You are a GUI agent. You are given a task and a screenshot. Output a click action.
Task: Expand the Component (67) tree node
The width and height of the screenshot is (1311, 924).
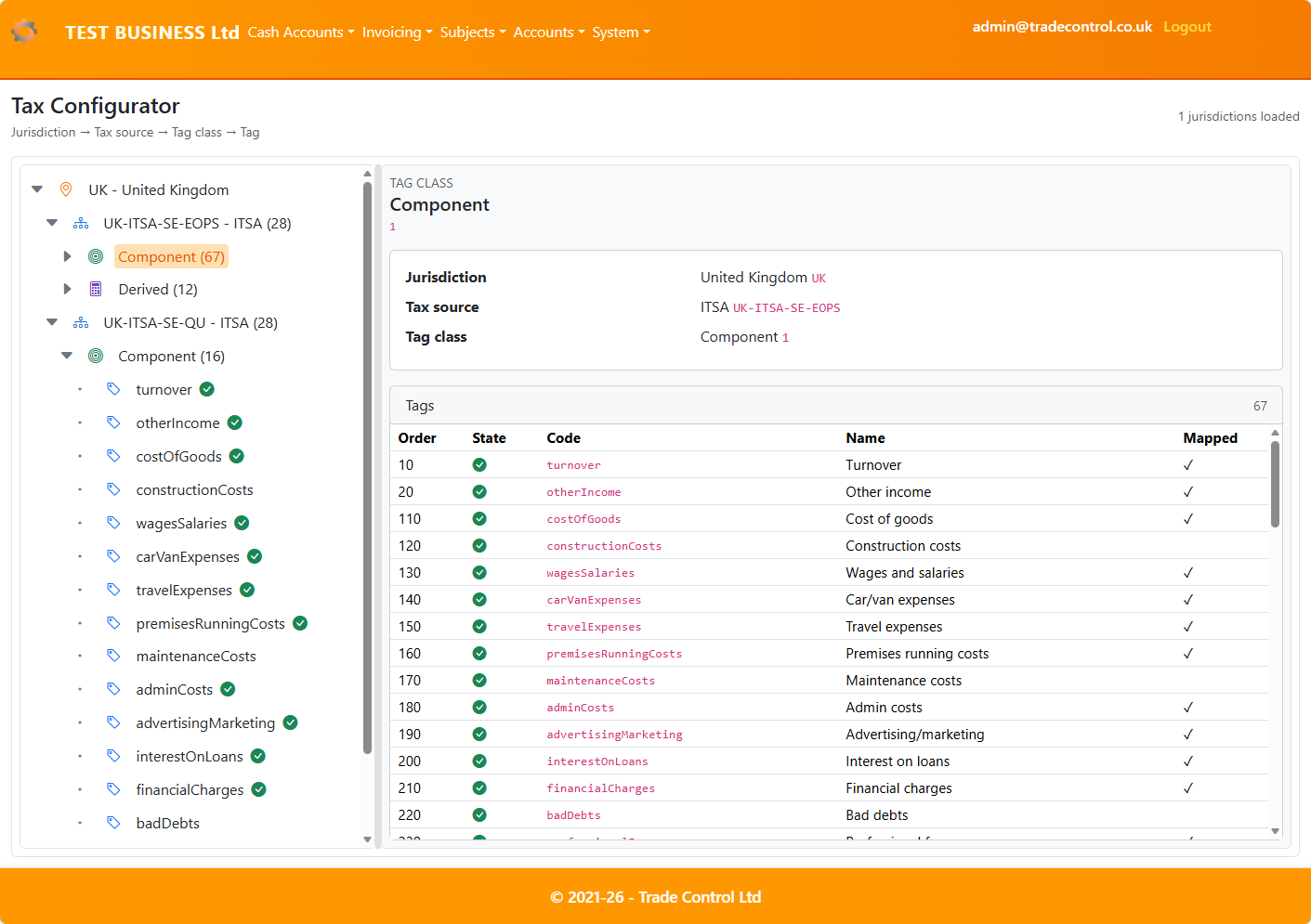pos(66,256)
